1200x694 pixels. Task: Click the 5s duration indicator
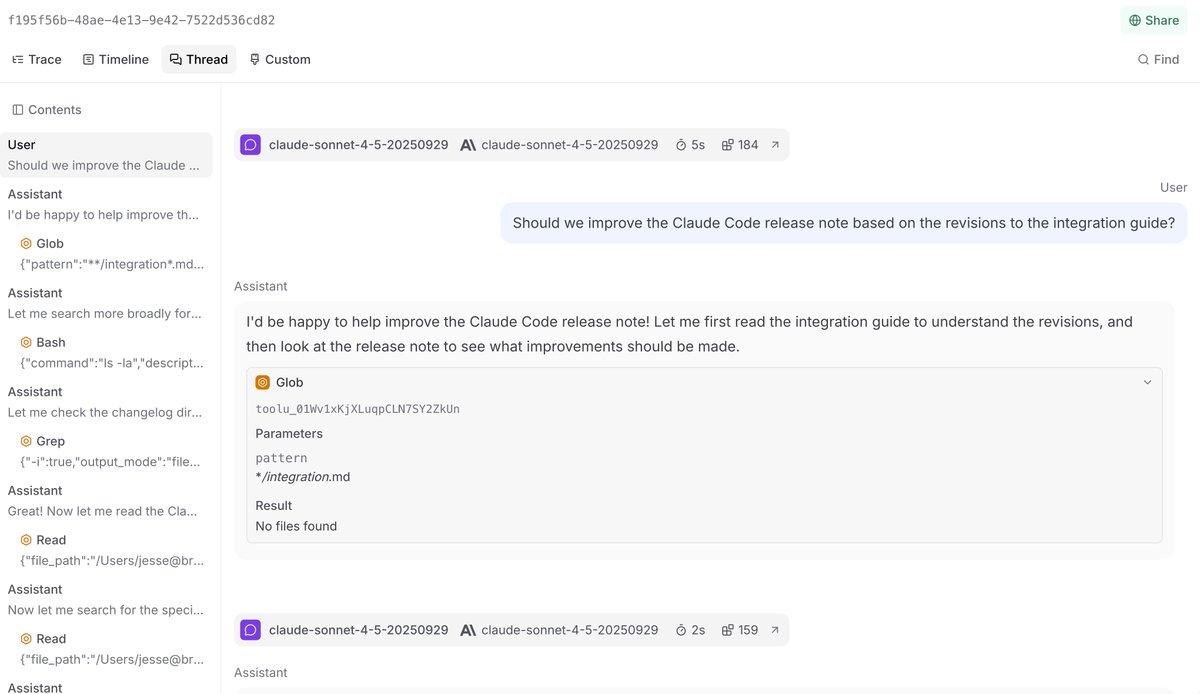690,145
